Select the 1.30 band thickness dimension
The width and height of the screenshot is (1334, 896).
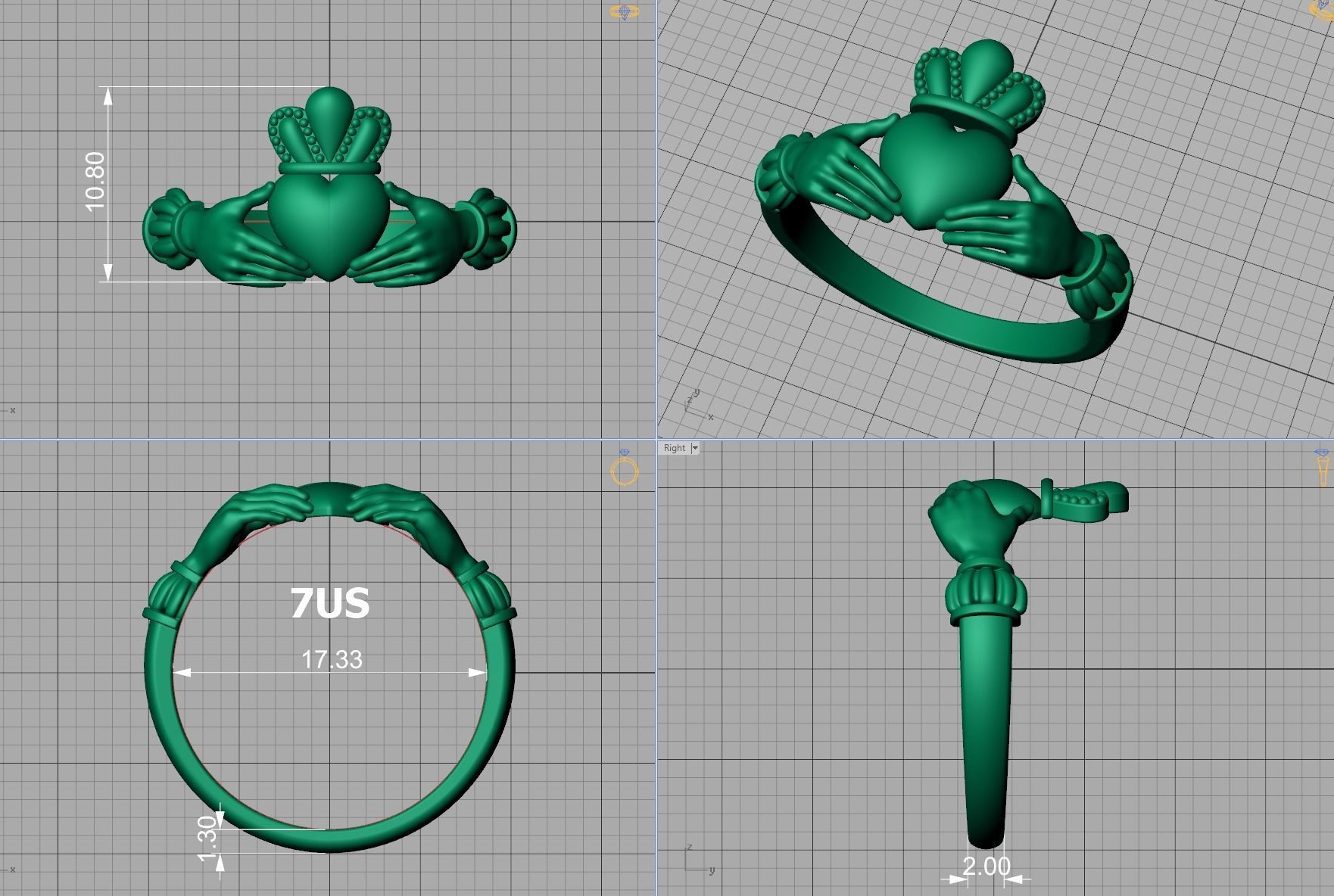(207, 839)
